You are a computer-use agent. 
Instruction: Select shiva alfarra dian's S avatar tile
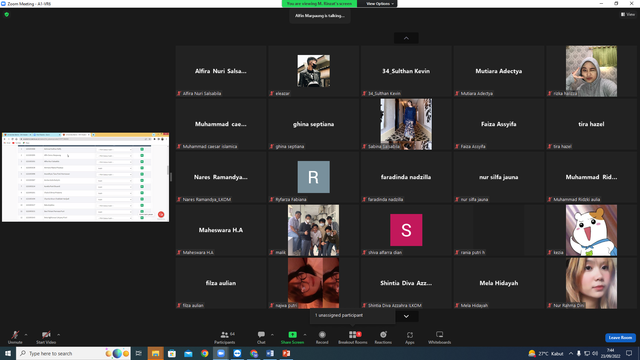pos(406,230)
